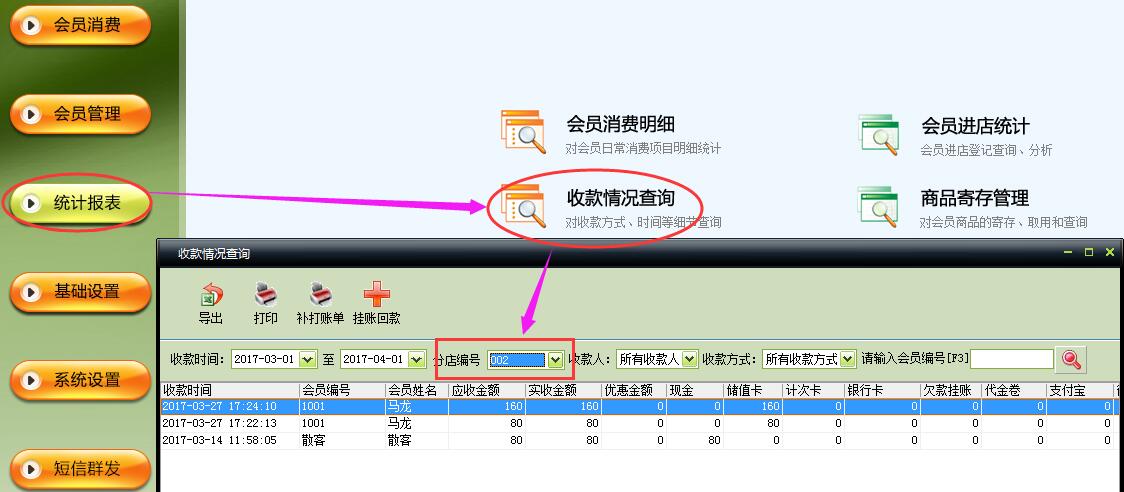Open the 会员进店统计 title link
This screenshot has width=1124, height=492.
[x=976, y=126]
